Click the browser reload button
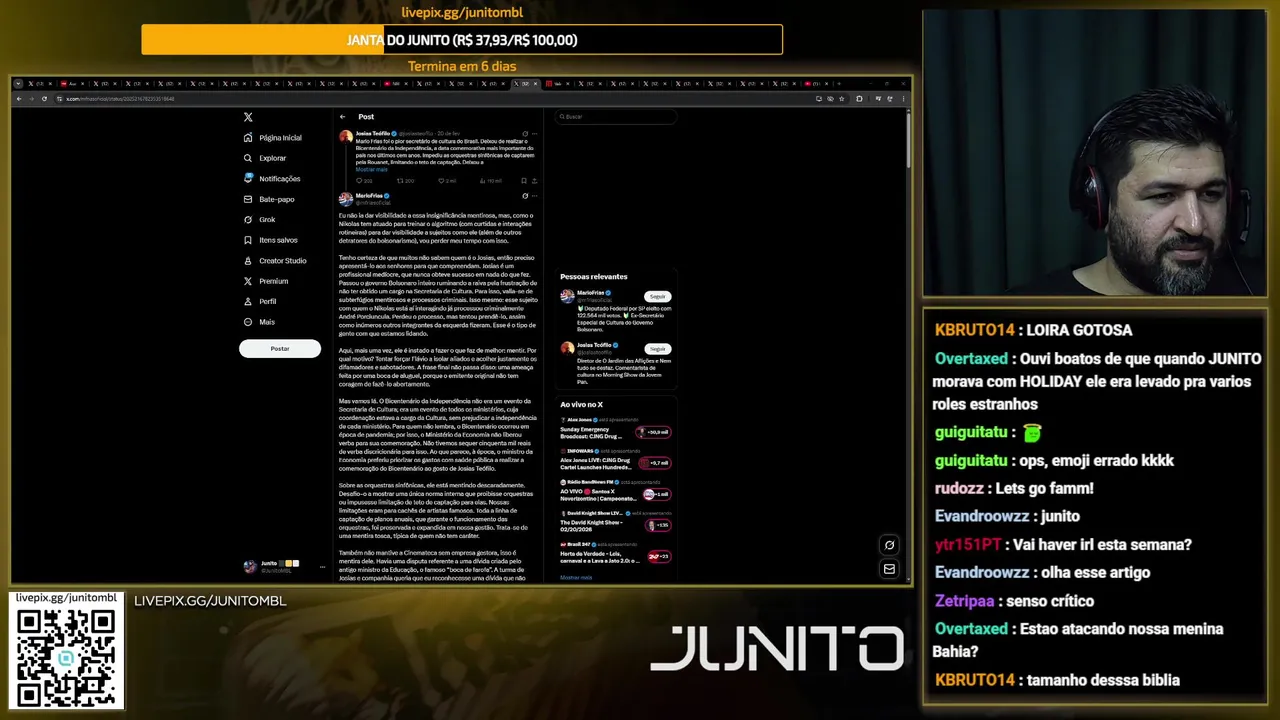 pyautogui.click(x=44, y=99)
